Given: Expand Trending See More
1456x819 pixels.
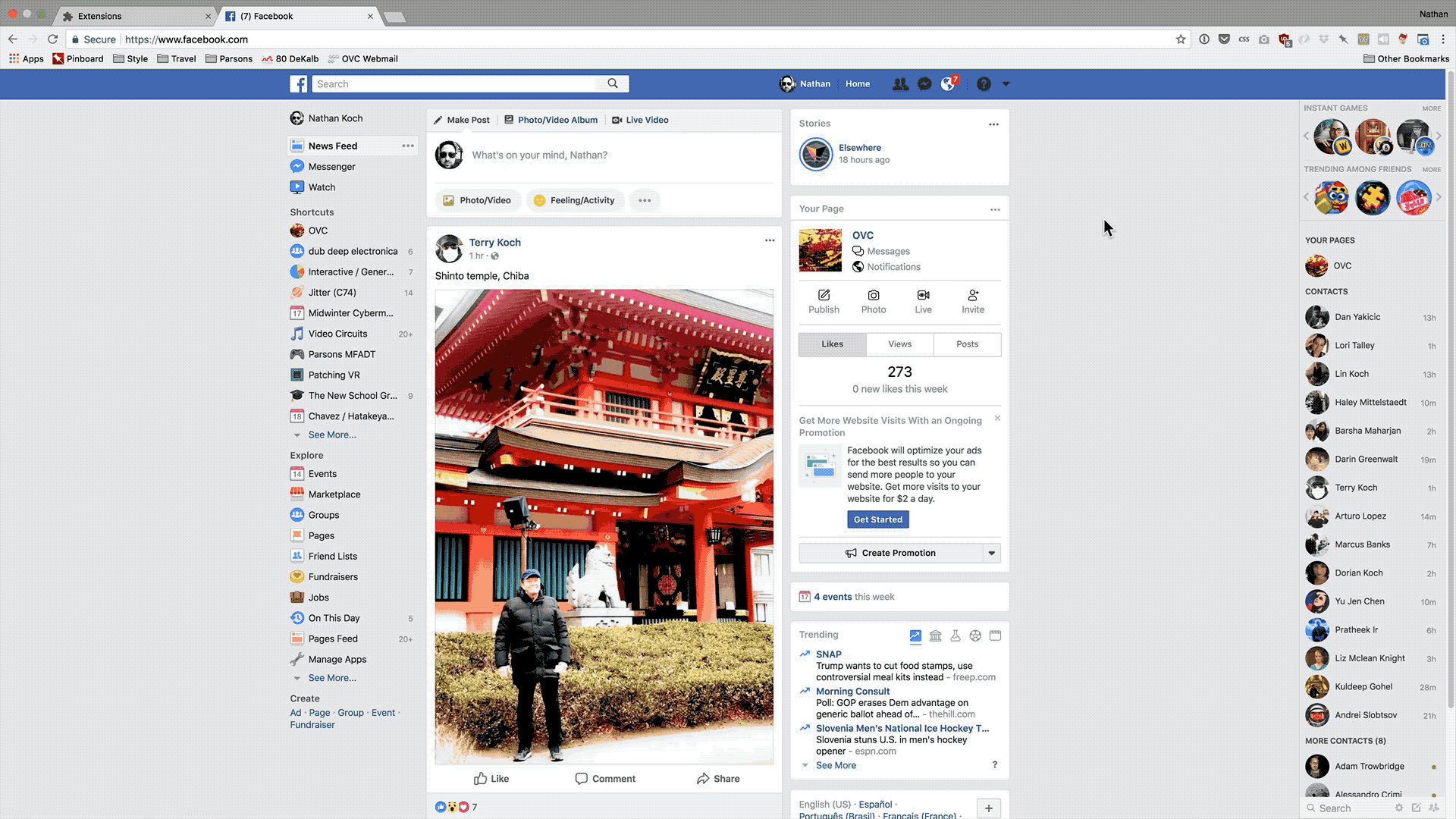Looking at the screenshot, I should [836, 766].
